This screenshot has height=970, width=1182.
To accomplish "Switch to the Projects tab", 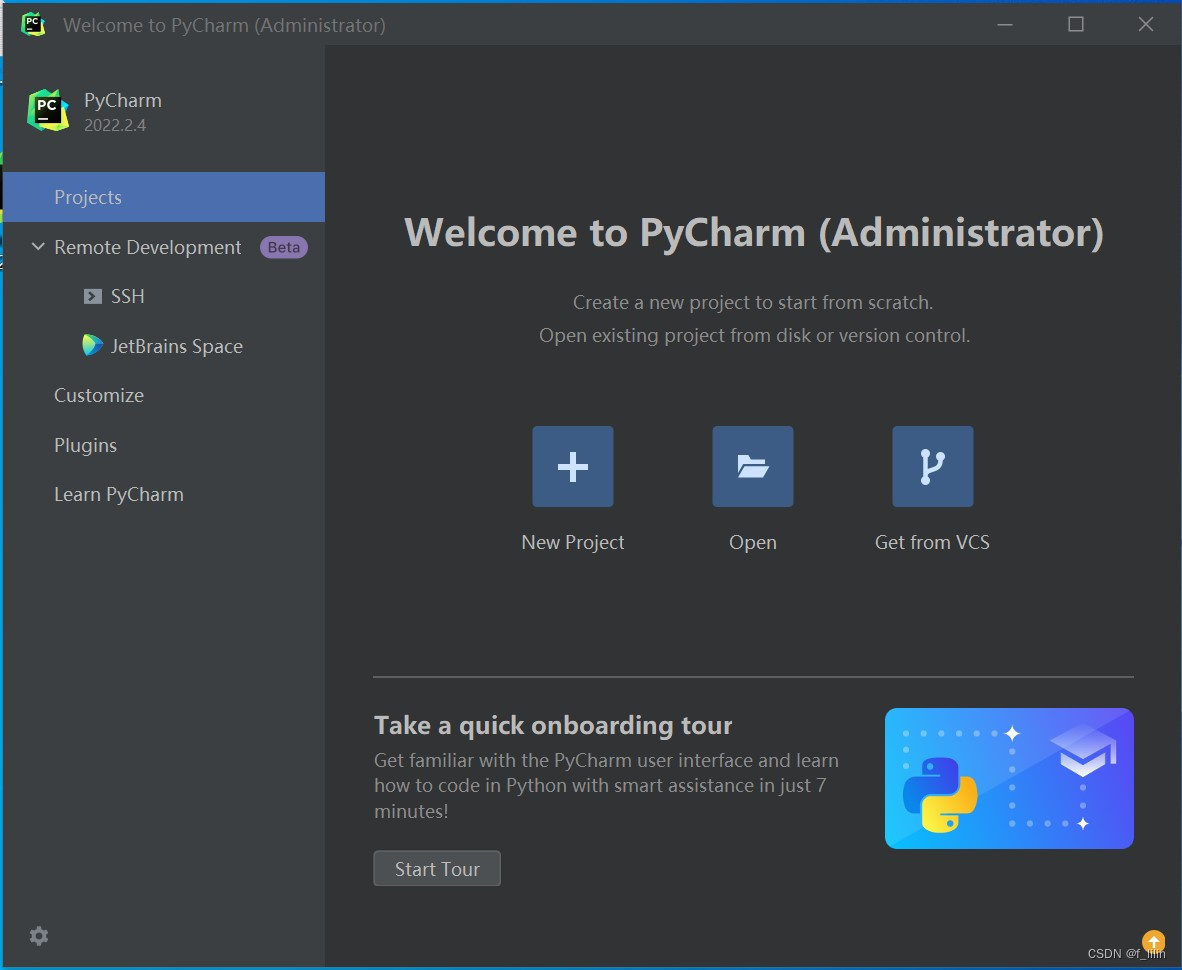I will coord(88,197).
